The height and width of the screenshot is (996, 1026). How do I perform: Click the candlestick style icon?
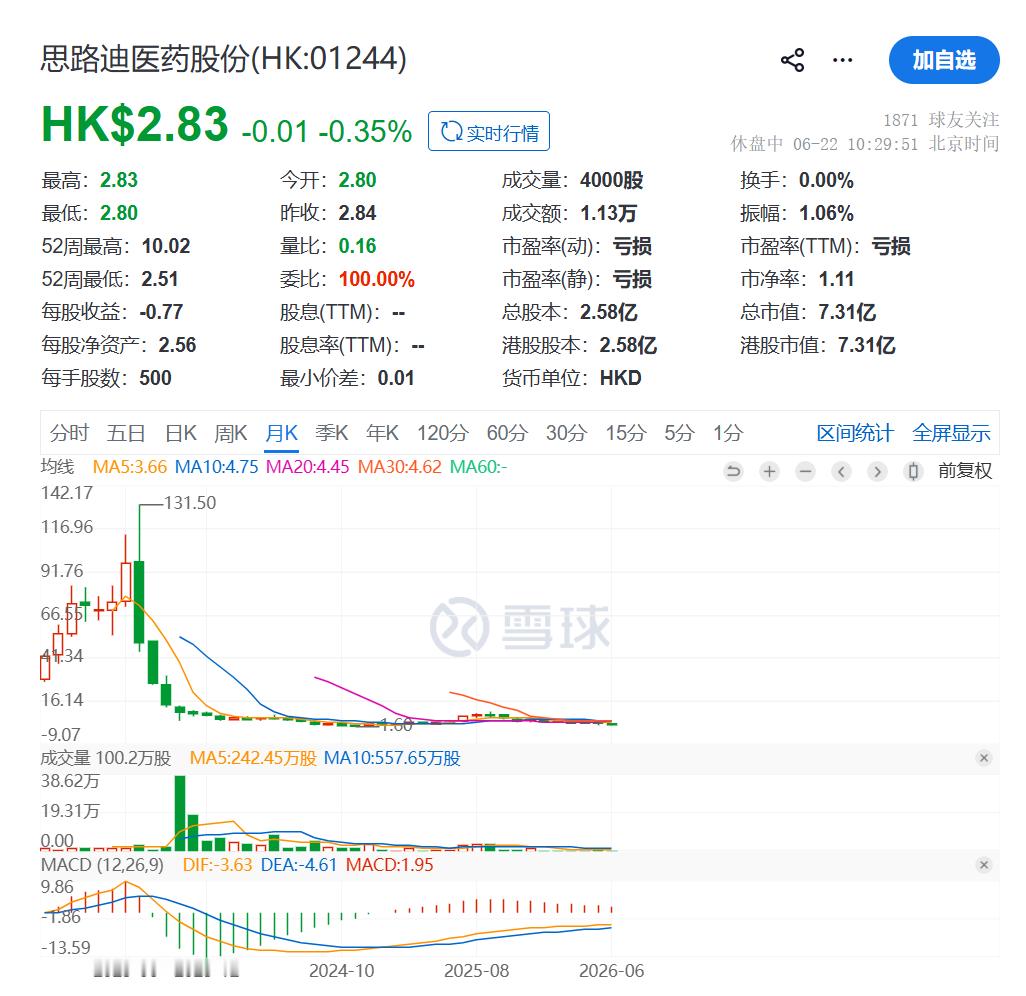click(x=913, y=471)
